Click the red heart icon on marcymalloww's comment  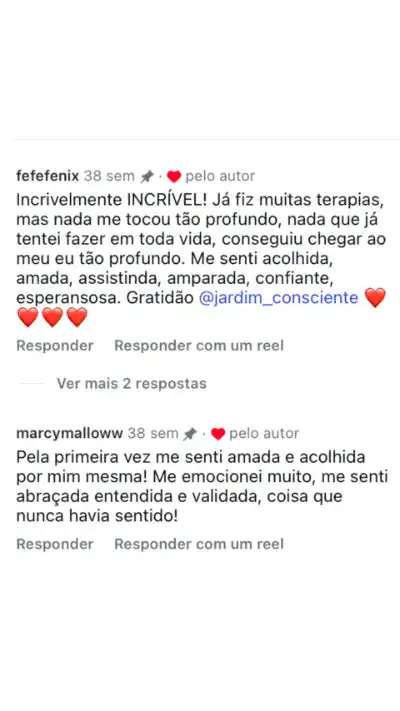(218, 434)
